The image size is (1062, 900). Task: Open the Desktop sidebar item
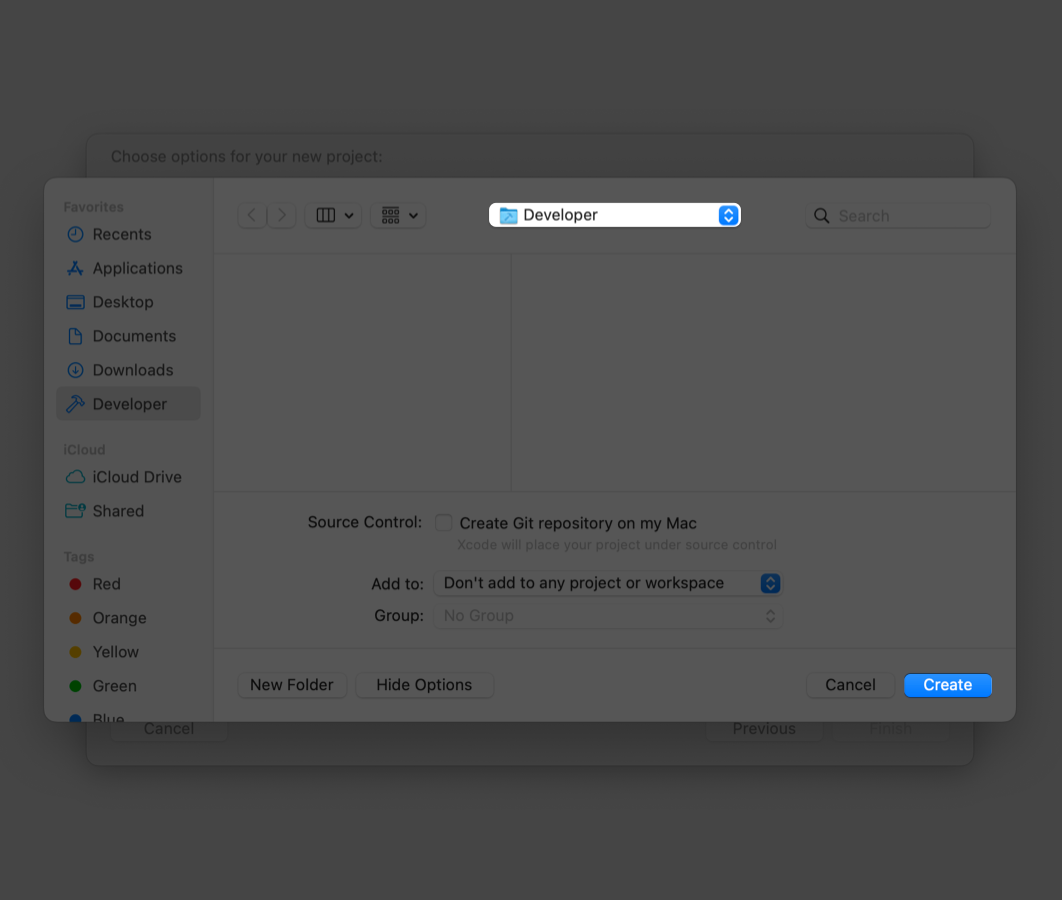pyautogui.click(x=121, y=302)
